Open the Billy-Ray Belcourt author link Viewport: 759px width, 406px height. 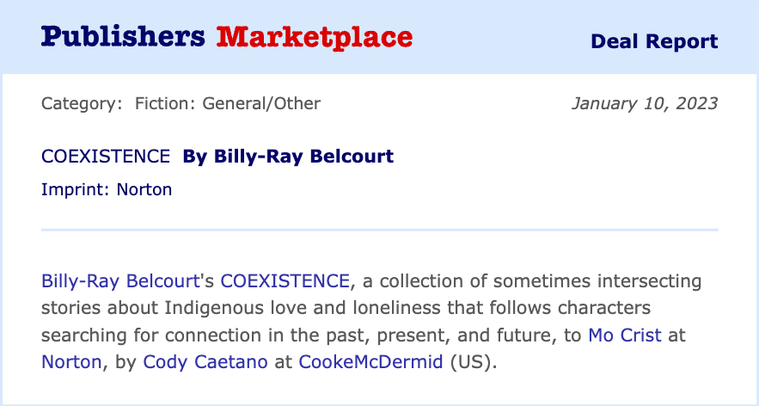tap(121, 281)
